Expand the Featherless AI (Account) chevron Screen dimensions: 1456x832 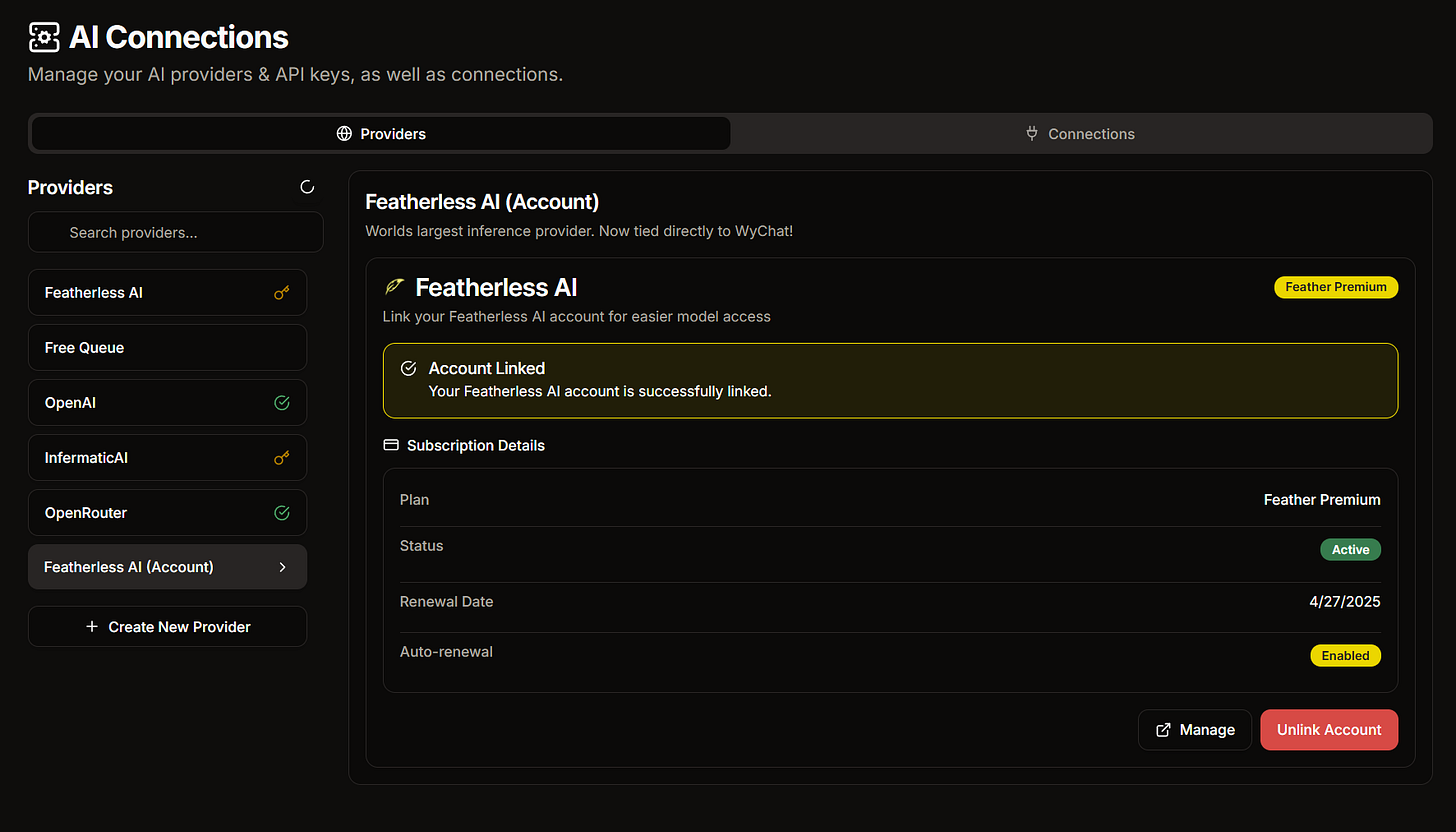[283, 567]
